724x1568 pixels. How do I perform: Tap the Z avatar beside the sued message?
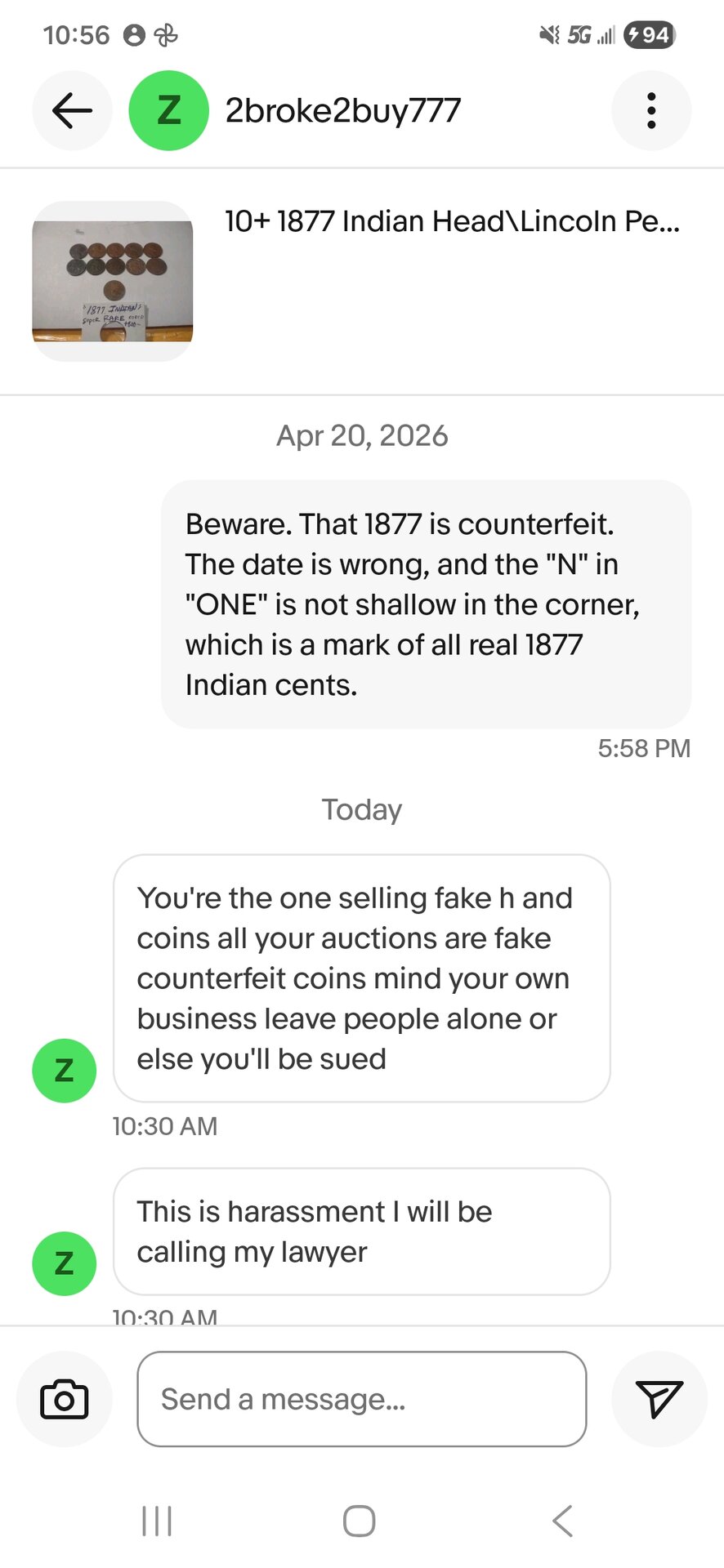pos(64,1070)
